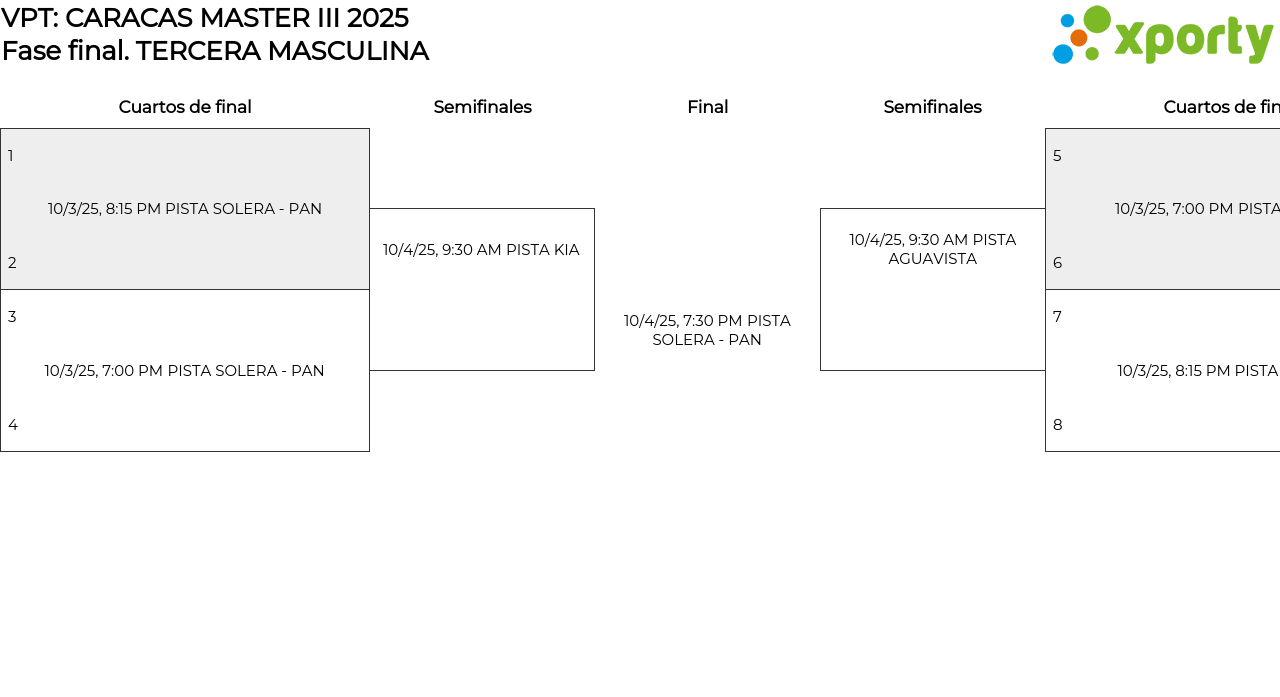Open quarterfinal match 10/3/25, 8:15 PM PISTA SOLERA - PAN
Image resolution: width=1280 pixels, height=697 pixels.
185,209
